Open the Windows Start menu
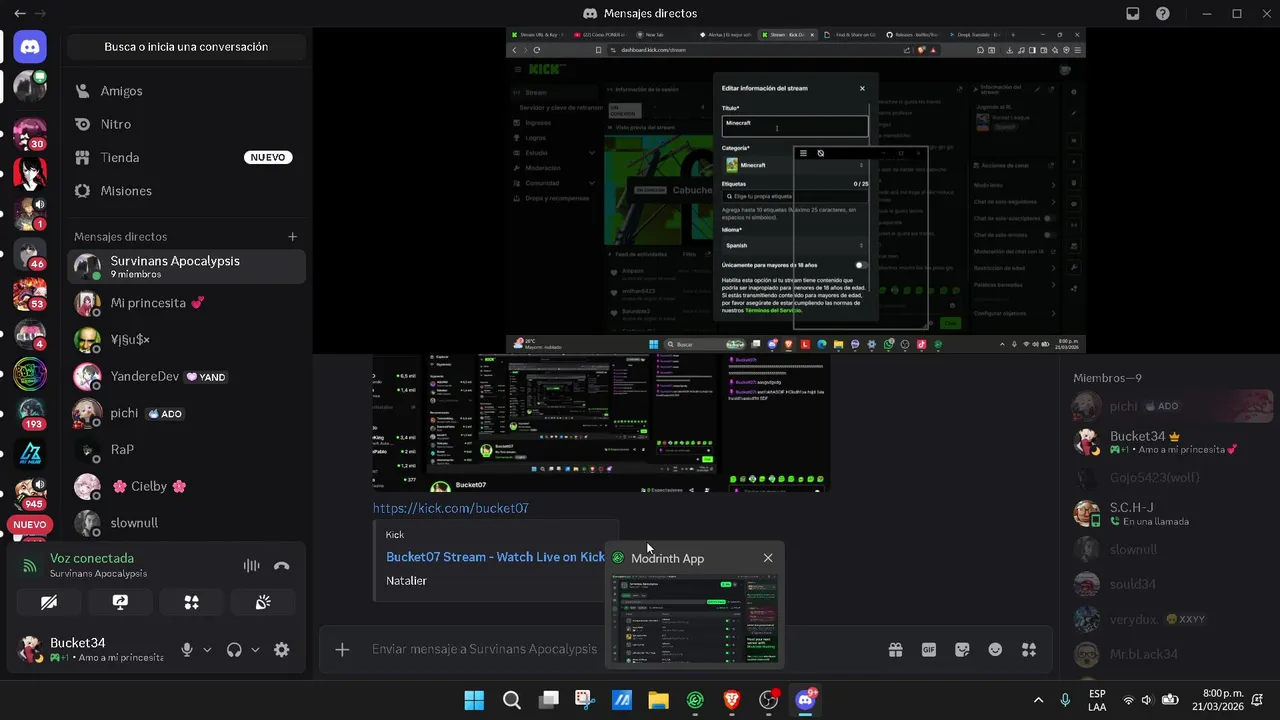This screenshot has width=1280, height=720. 474,700
